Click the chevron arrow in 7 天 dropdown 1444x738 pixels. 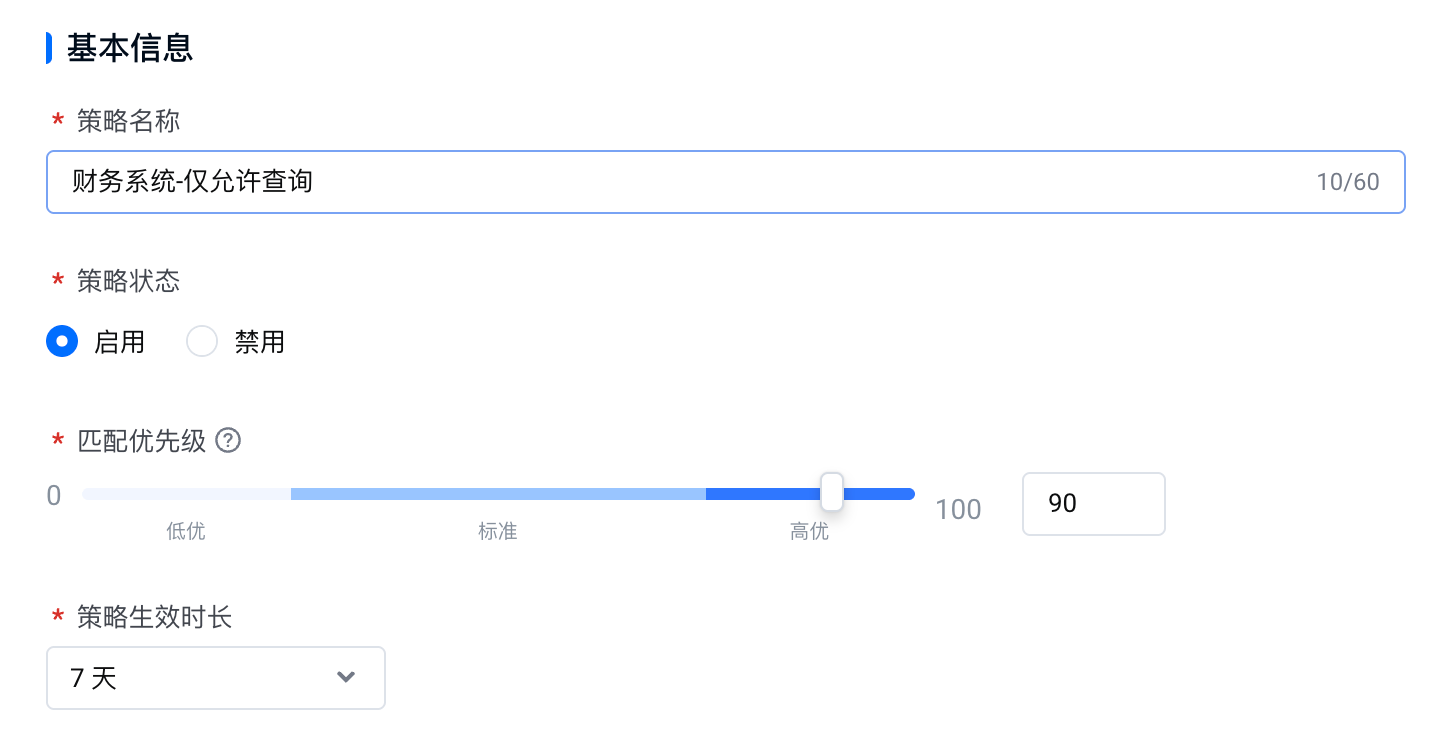click(346, 678)
